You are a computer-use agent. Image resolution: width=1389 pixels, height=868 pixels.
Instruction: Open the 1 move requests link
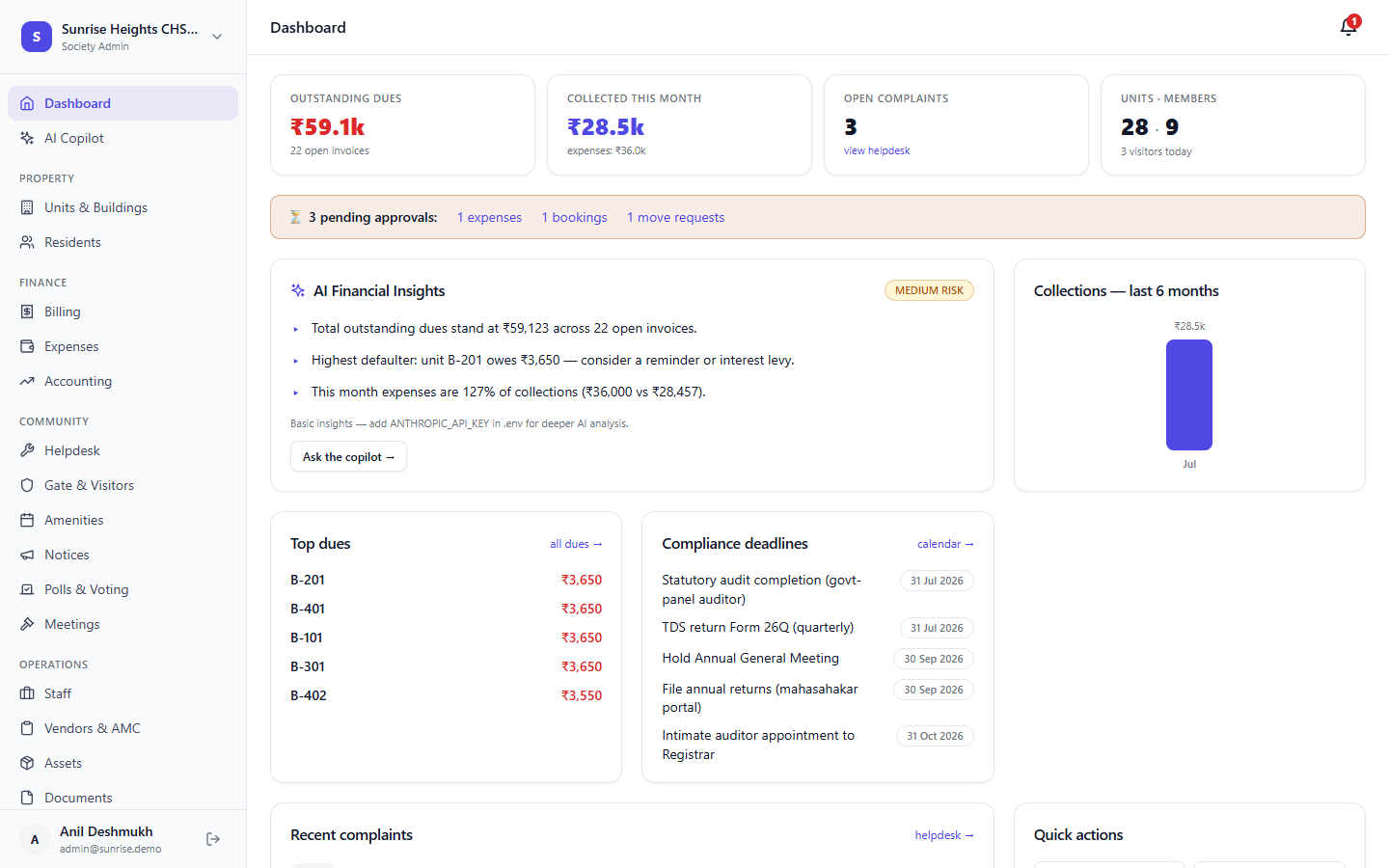[x=675, y=217]
